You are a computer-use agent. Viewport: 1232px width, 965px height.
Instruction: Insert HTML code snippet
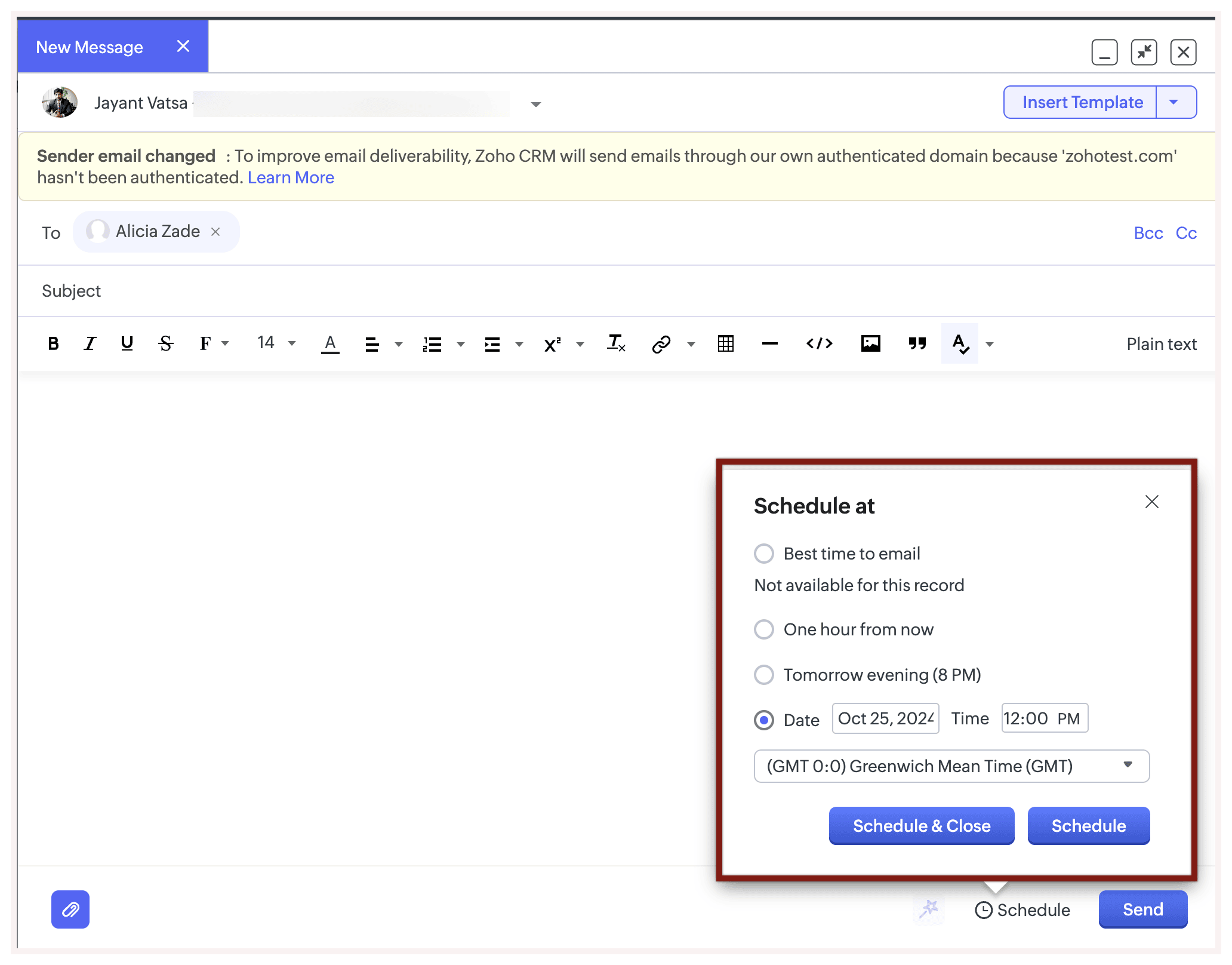(819, 343)
